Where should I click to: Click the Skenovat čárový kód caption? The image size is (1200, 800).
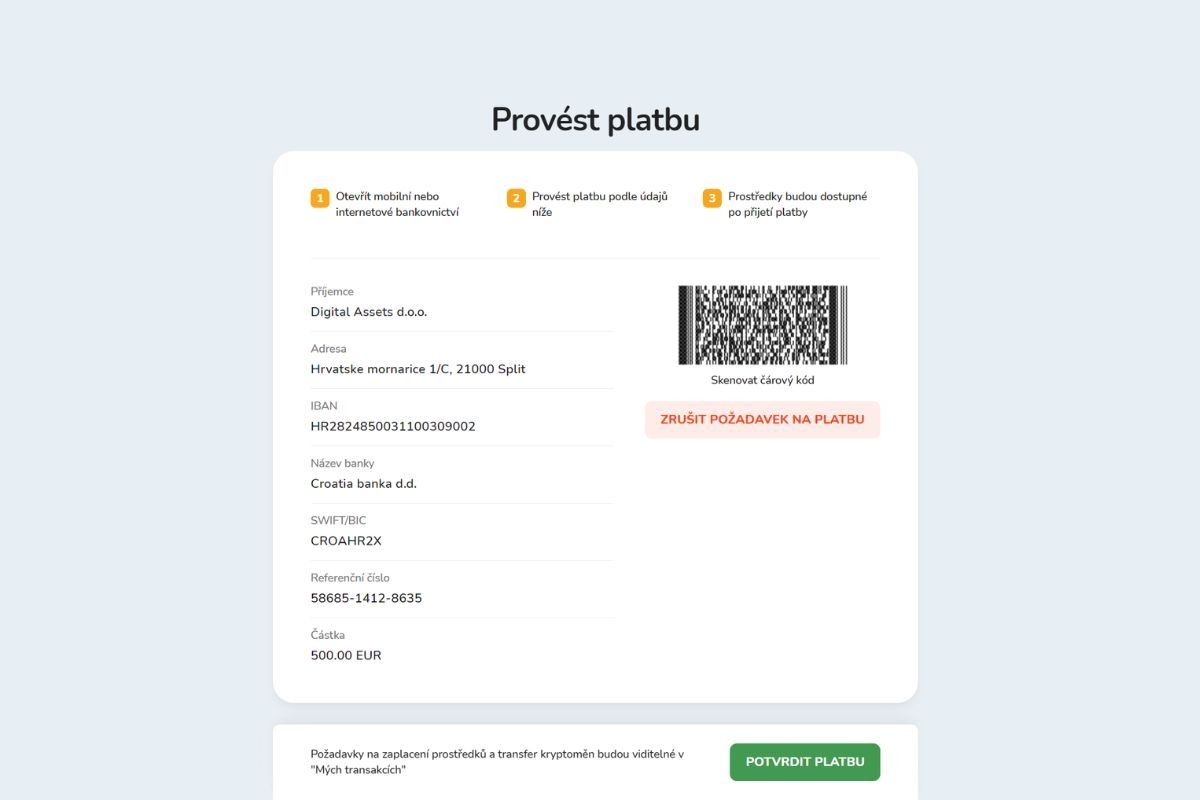click(762, 380)
